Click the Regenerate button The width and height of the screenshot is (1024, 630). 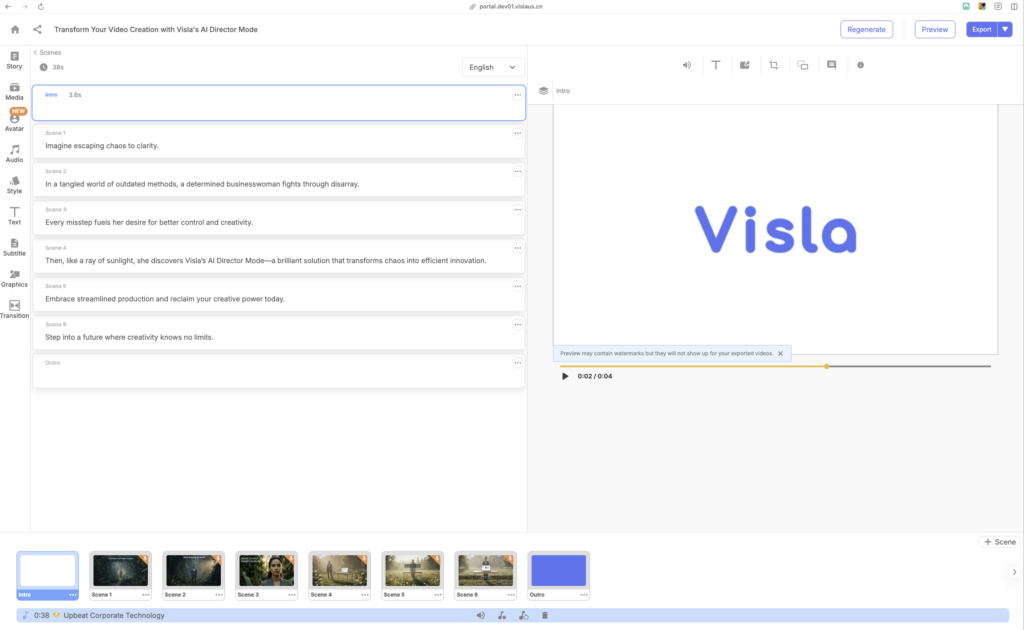pos(866,29)
